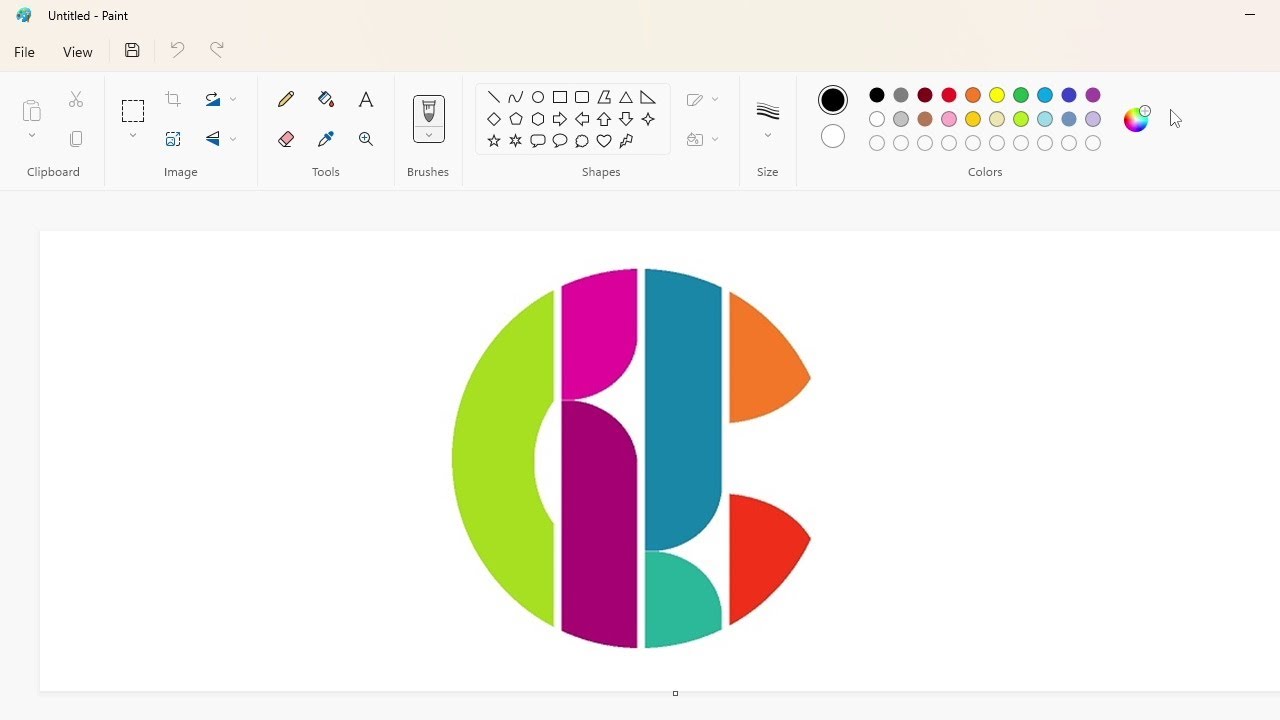Select the Color picker eyedropper tool

pos(326,139)
